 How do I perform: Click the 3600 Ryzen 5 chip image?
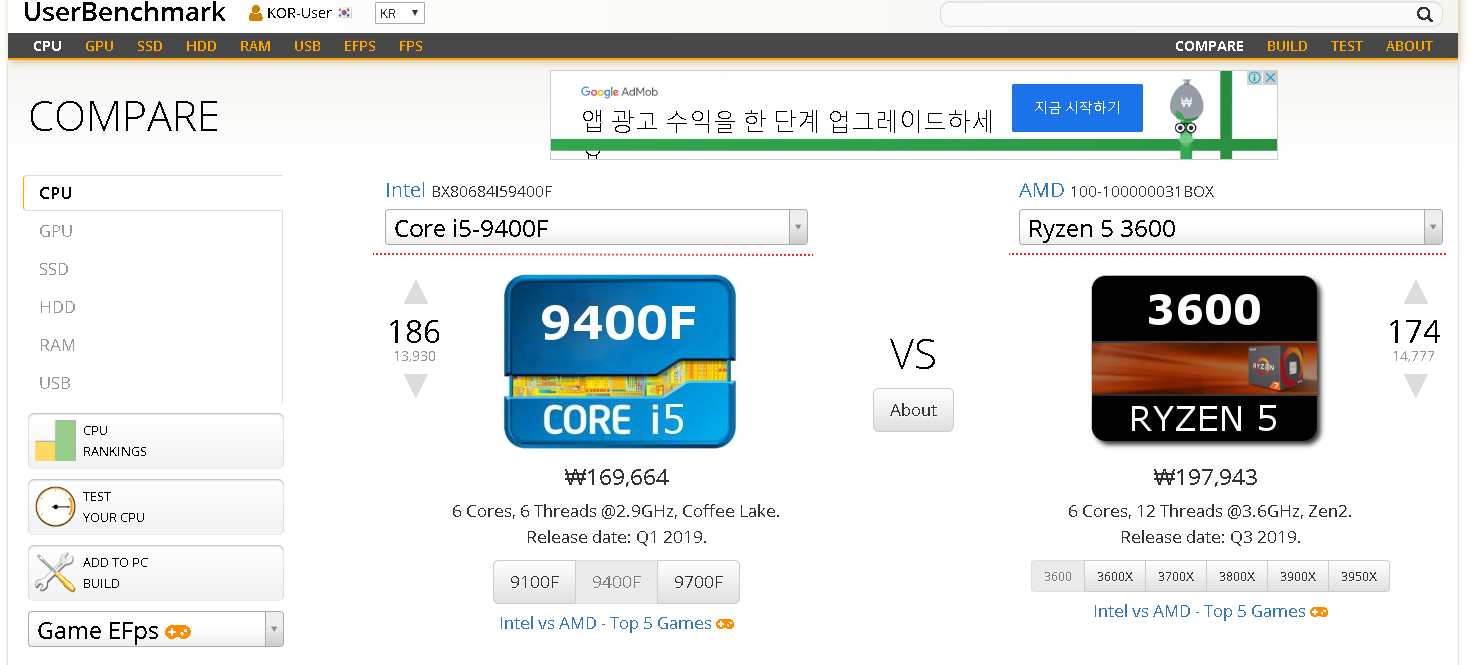[1204, 359]
